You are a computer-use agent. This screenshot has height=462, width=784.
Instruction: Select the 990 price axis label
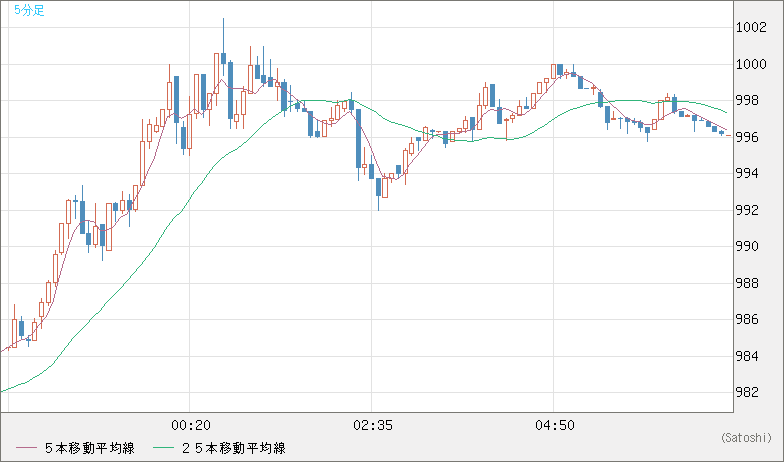[747, 246]
